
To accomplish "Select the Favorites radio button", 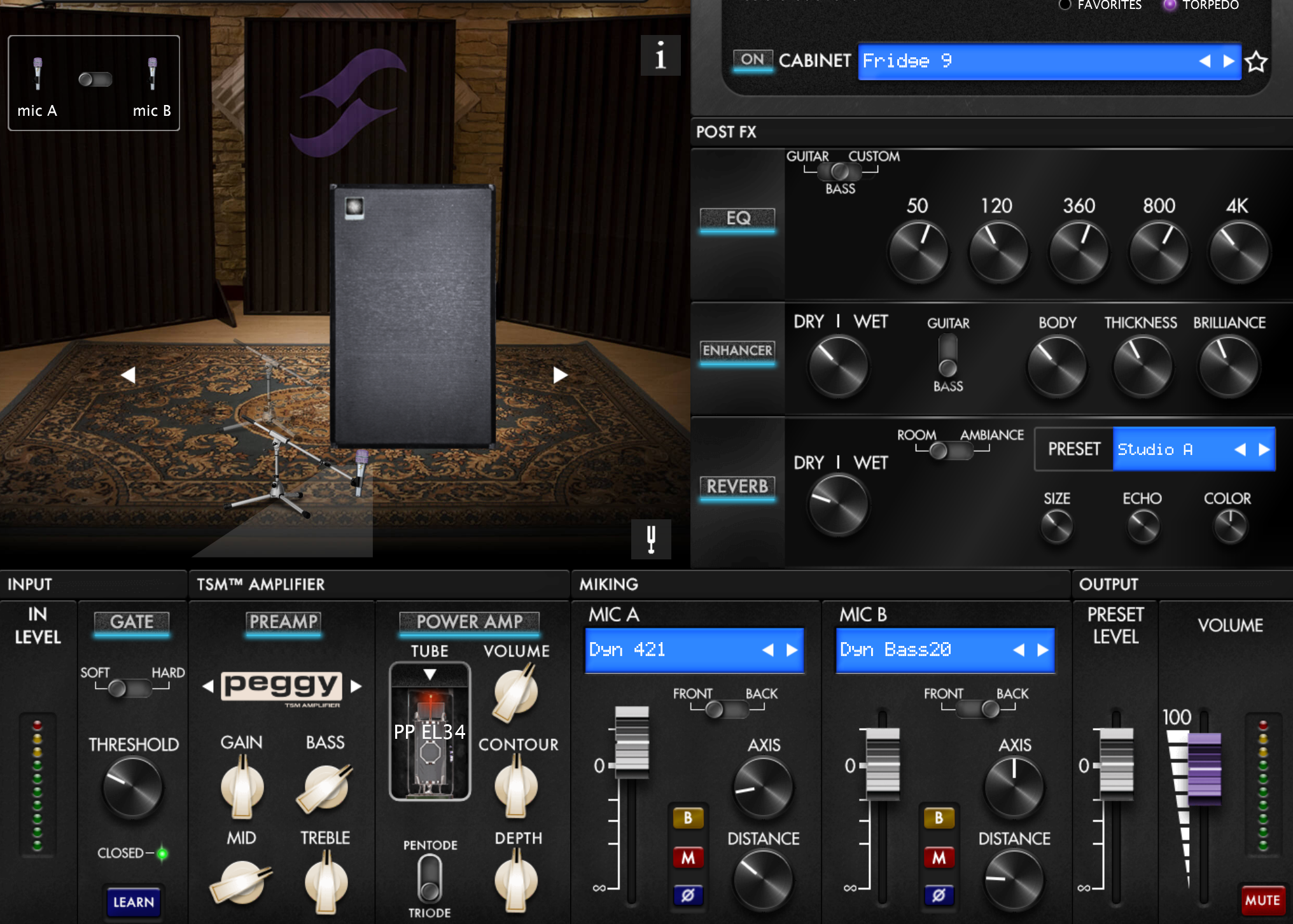I will 1065,5.
